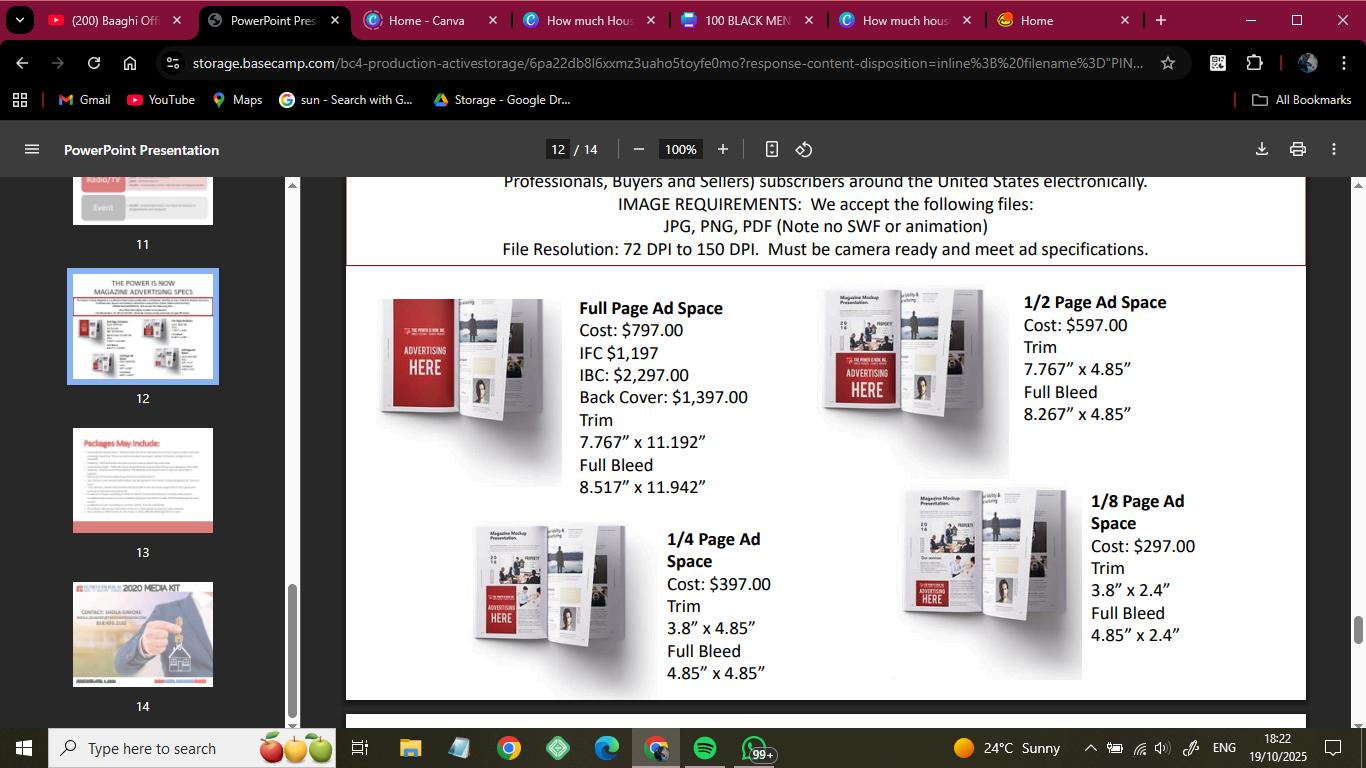The height and width of the screenshot is (768, 1366).
Task: Select the page 11 thumbnail
Action: [143, 200]
